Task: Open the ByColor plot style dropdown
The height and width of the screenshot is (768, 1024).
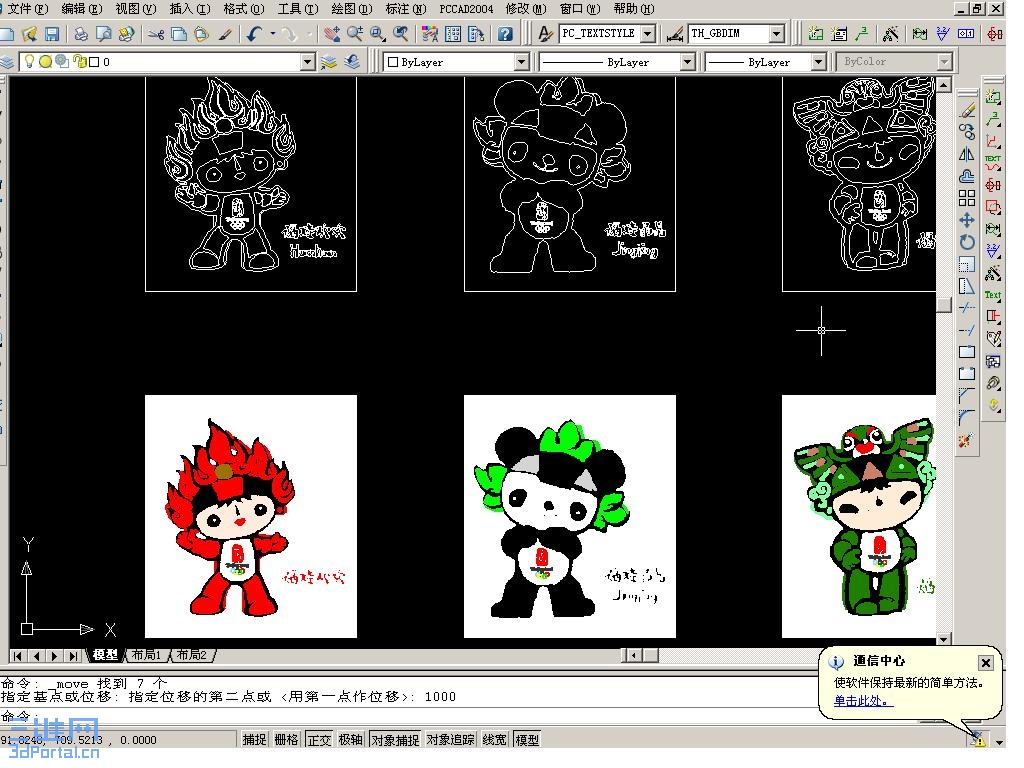Action: tap(944, 62)
